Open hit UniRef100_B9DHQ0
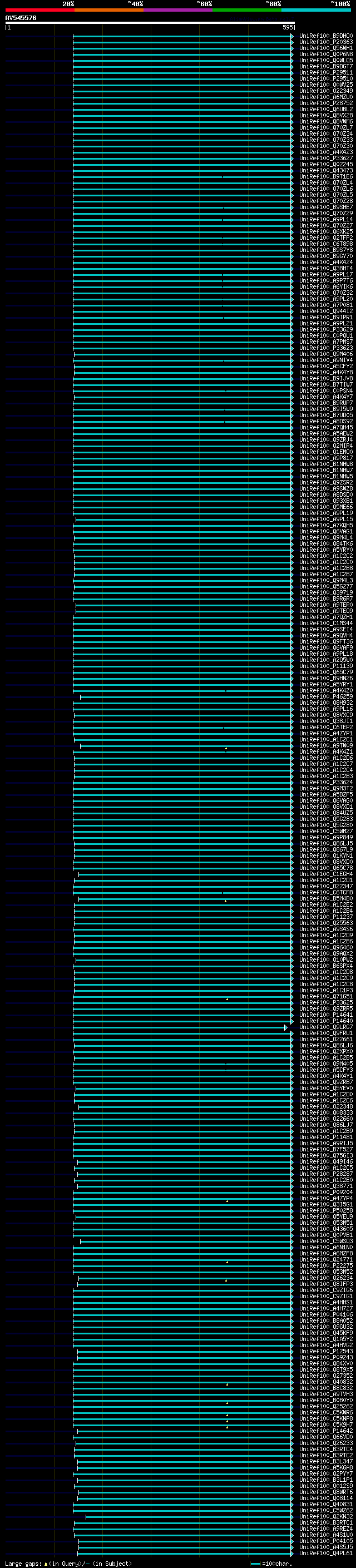This screenshot has height=1568, width=356. click(326, 36)
